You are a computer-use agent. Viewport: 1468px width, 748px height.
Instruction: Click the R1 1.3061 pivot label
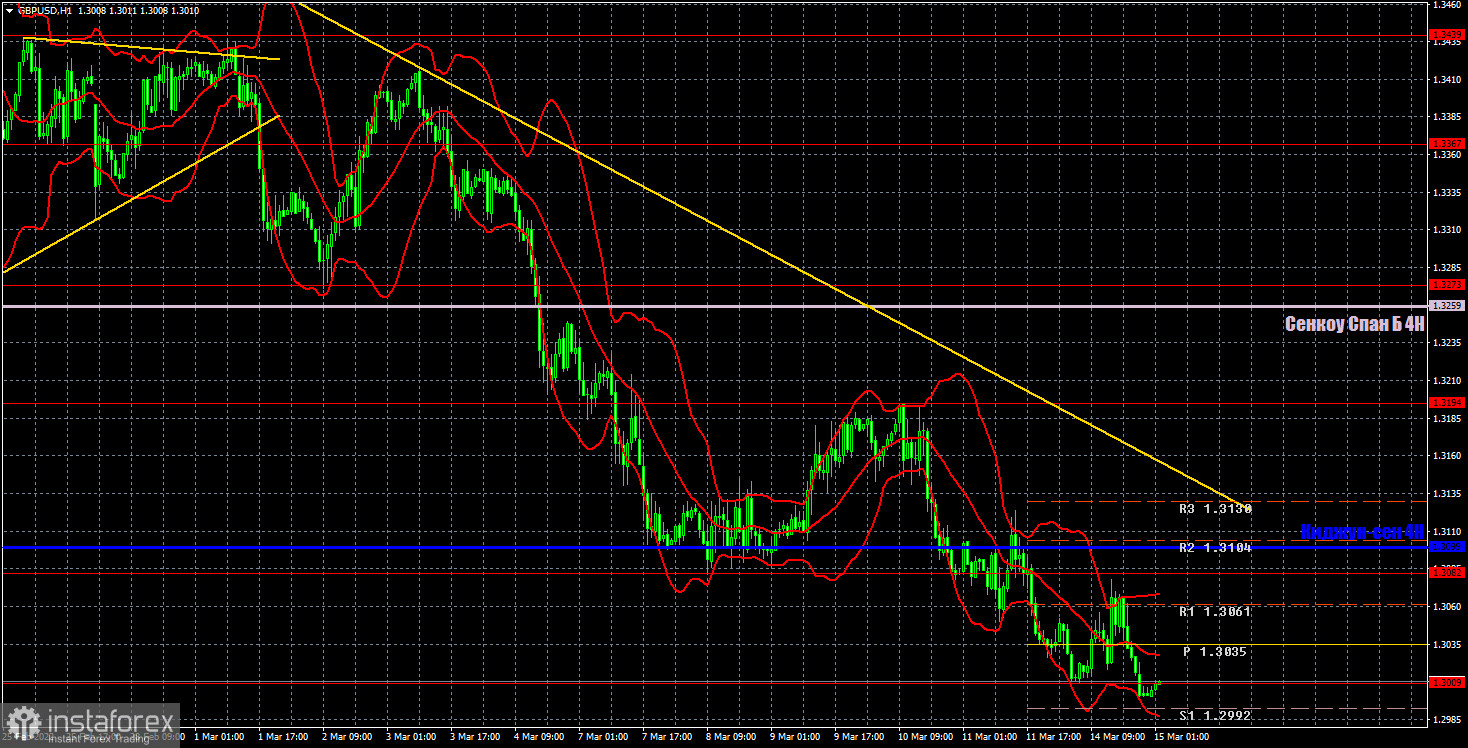(x=1215, y=611)
